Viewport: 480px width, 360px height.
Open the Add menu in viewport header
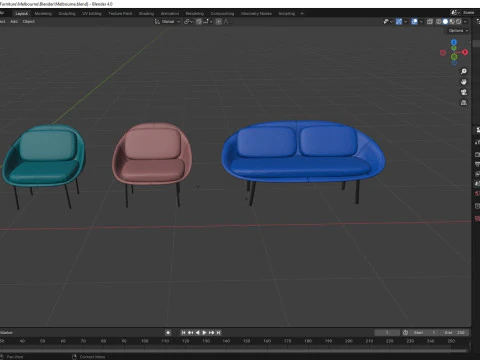[x=14, y=22]
